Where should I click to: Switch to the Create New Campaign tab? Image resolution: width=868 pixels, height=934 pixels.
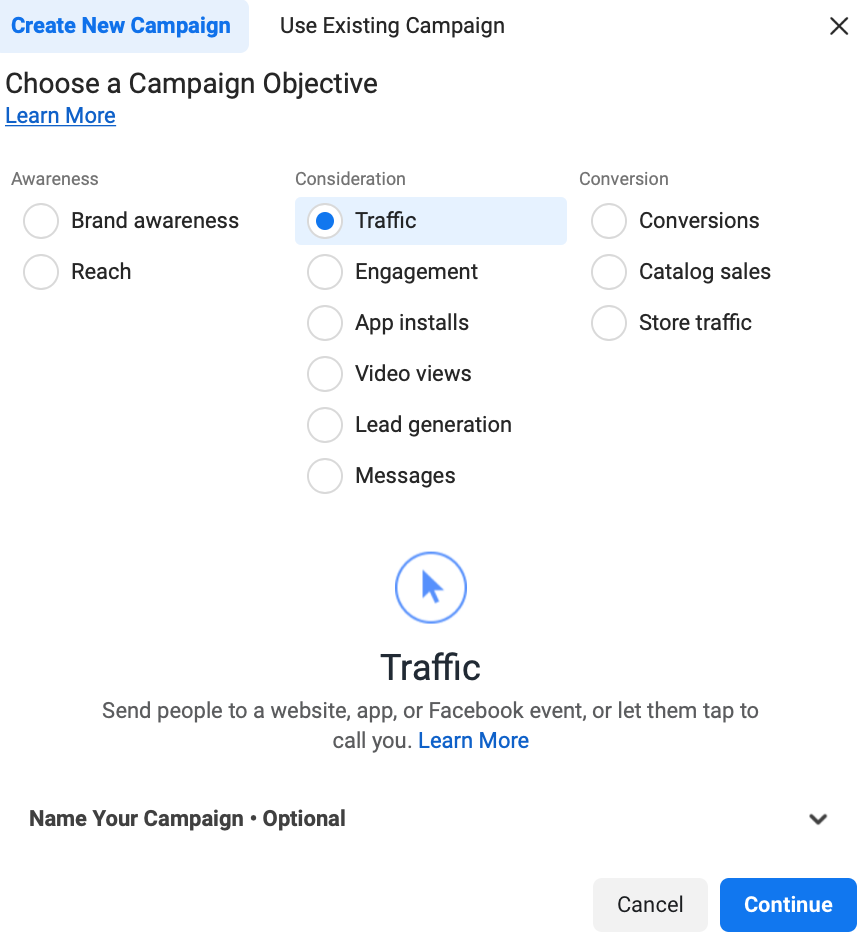point(122,26)
